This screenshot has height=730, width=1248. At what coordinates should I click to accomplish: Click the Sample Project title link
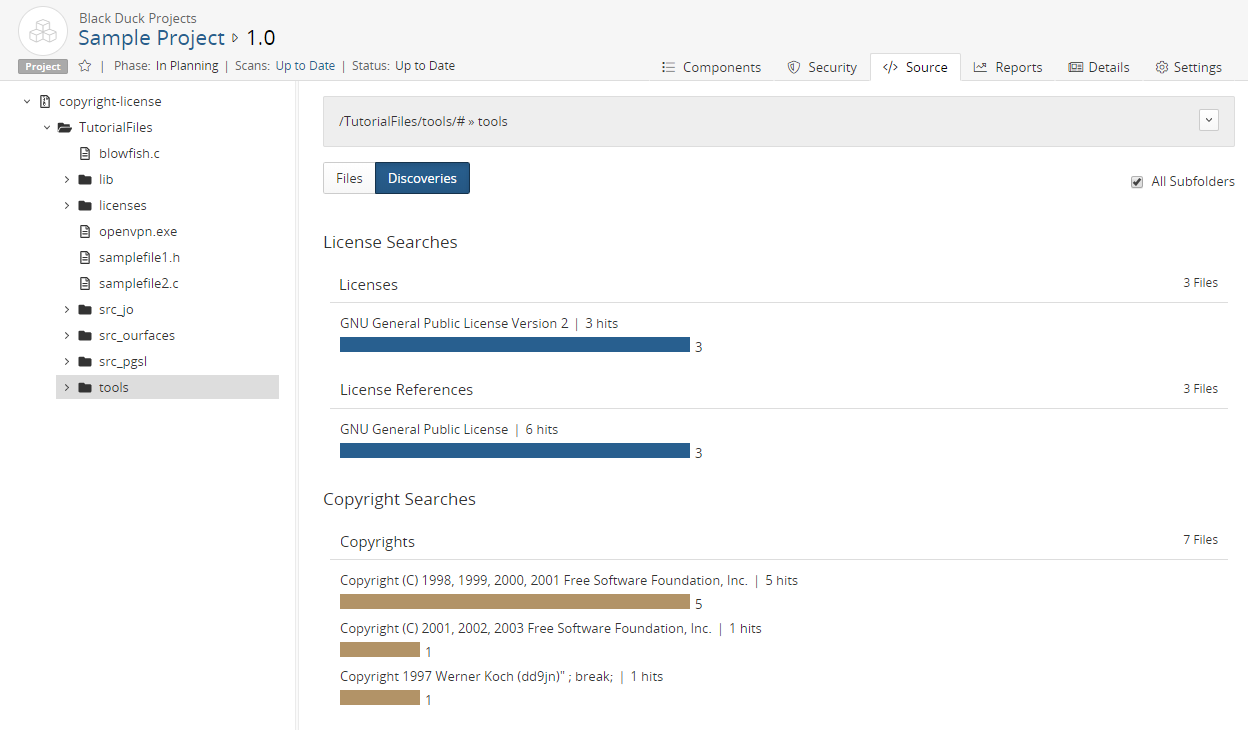tap(151, 38)
